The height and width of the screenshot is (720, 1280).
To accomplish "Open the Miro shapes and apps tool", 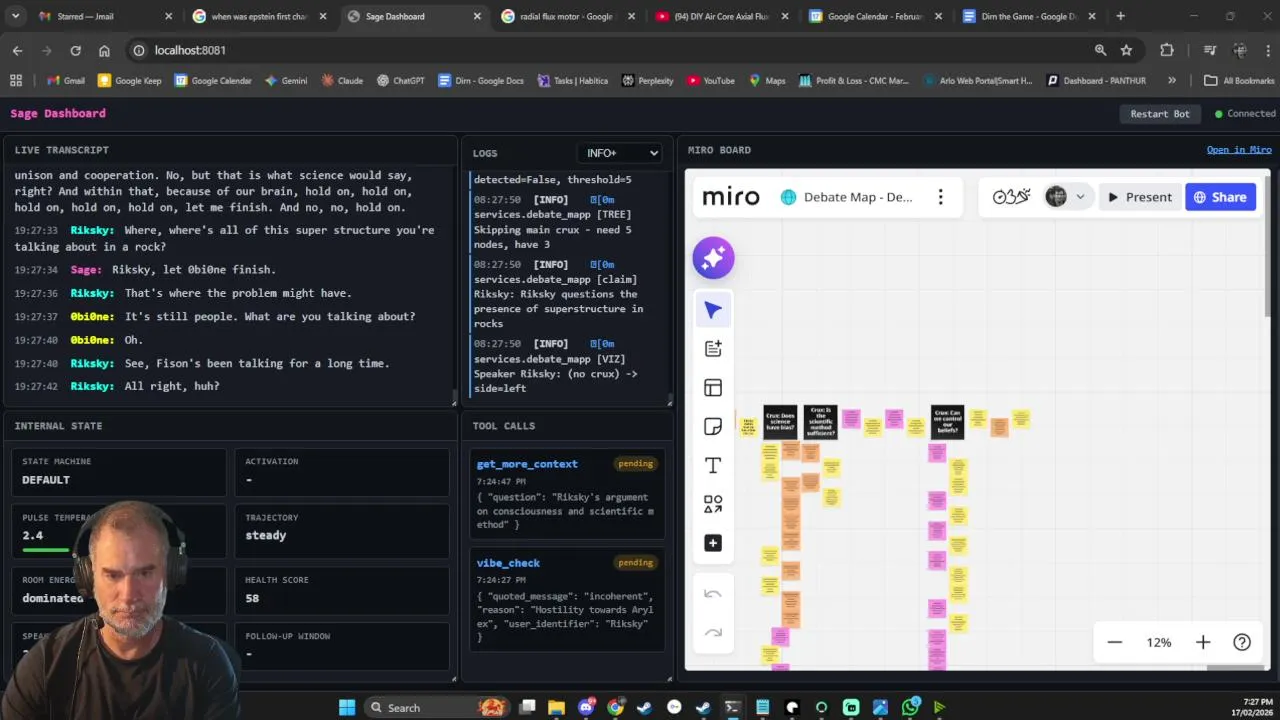I will pyautogui.click(x=713, y=505).
